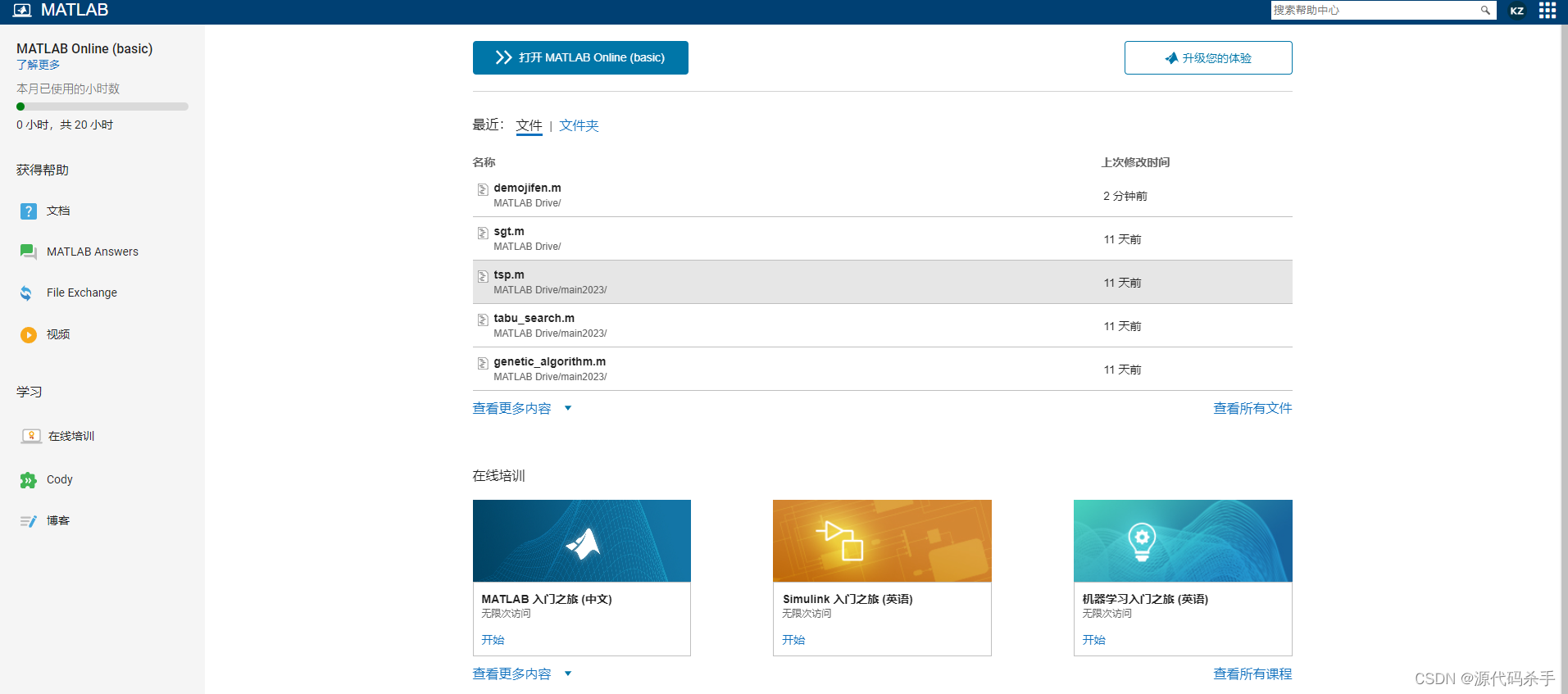
Task: Click the double-arrow icon on open button
Action: point(503,57)
